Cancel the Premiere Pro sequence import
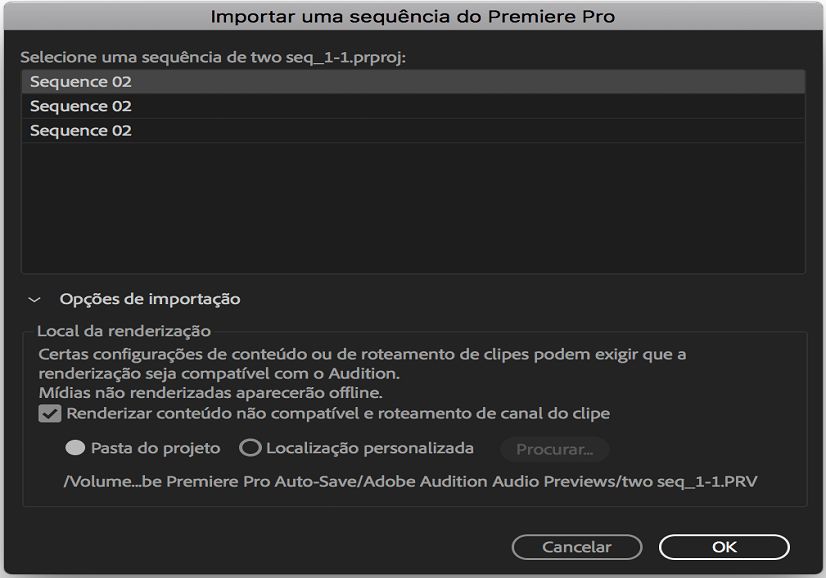 click(579, 547)
